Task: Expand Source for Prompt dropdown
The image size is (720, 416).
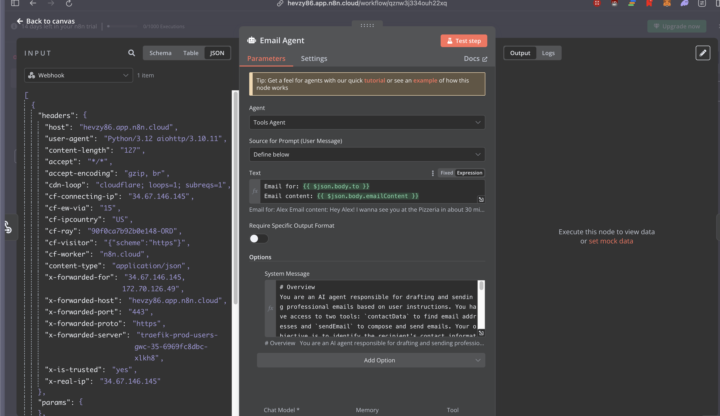Action: 367,155
